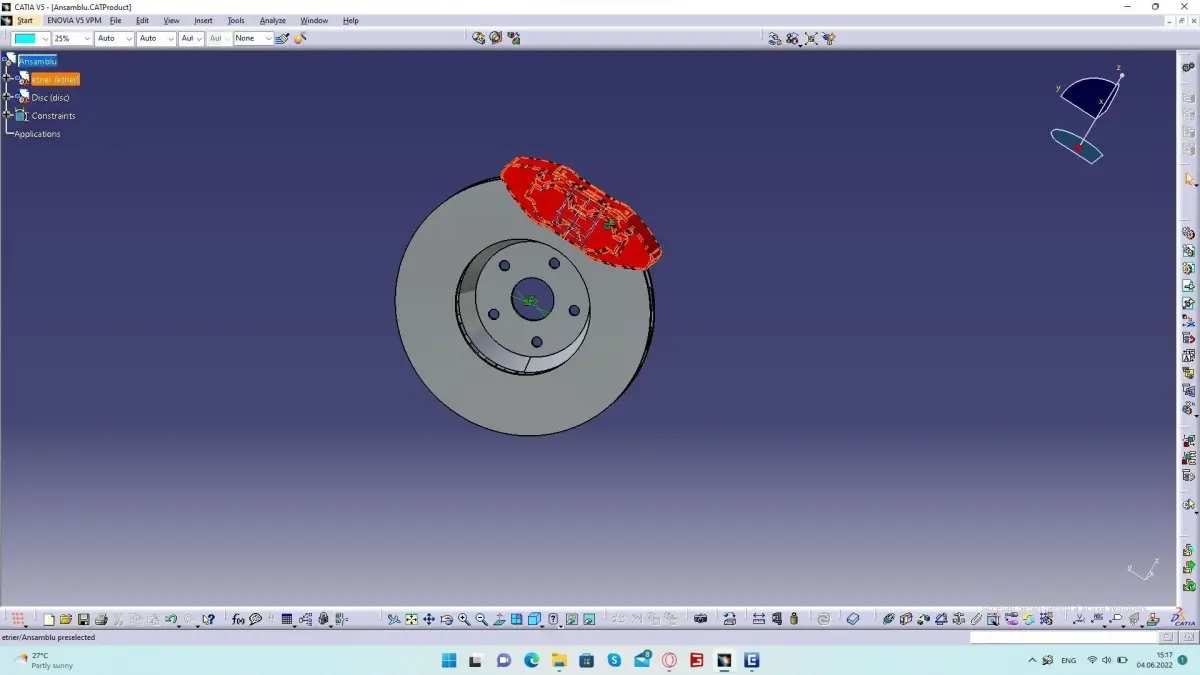Click the command input field in status bar
The image size is (1200, 675).
click(x=1063, y=637)
